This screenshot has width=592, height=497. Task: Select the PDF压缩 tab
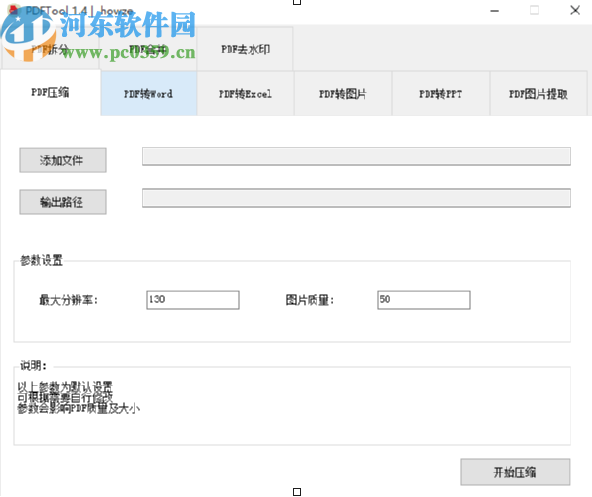pyautogui.click(x=50, y=93)
